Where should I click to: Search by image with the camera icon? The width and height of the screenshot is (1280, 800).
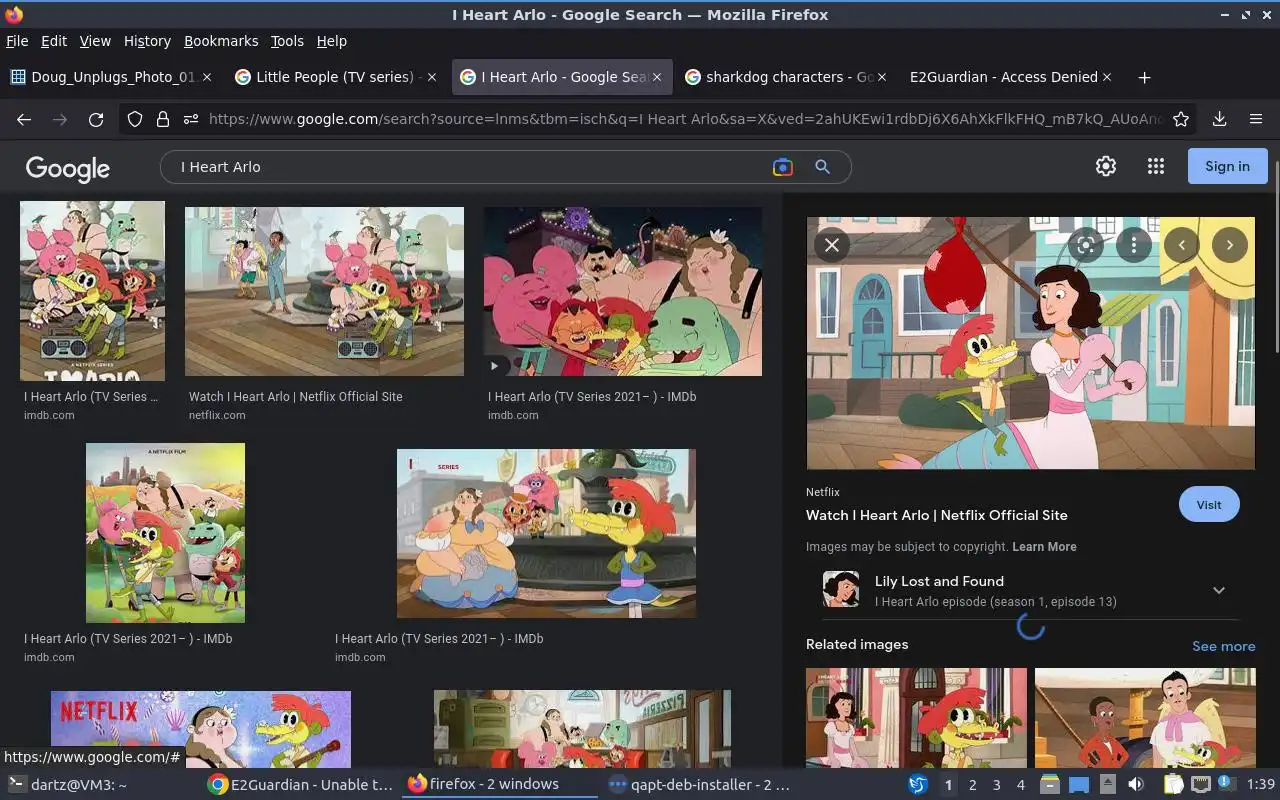point(783,167)
